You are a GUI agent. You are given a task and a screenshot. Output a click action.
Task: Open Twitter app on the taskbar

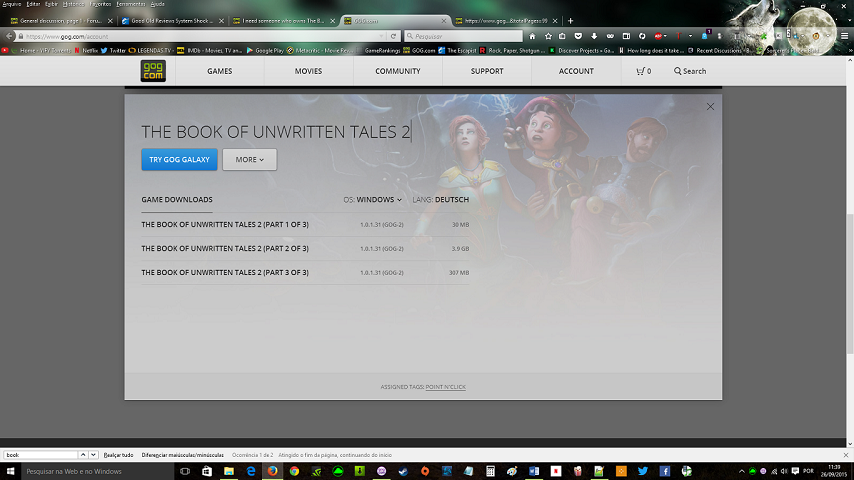tap(643, 471)
